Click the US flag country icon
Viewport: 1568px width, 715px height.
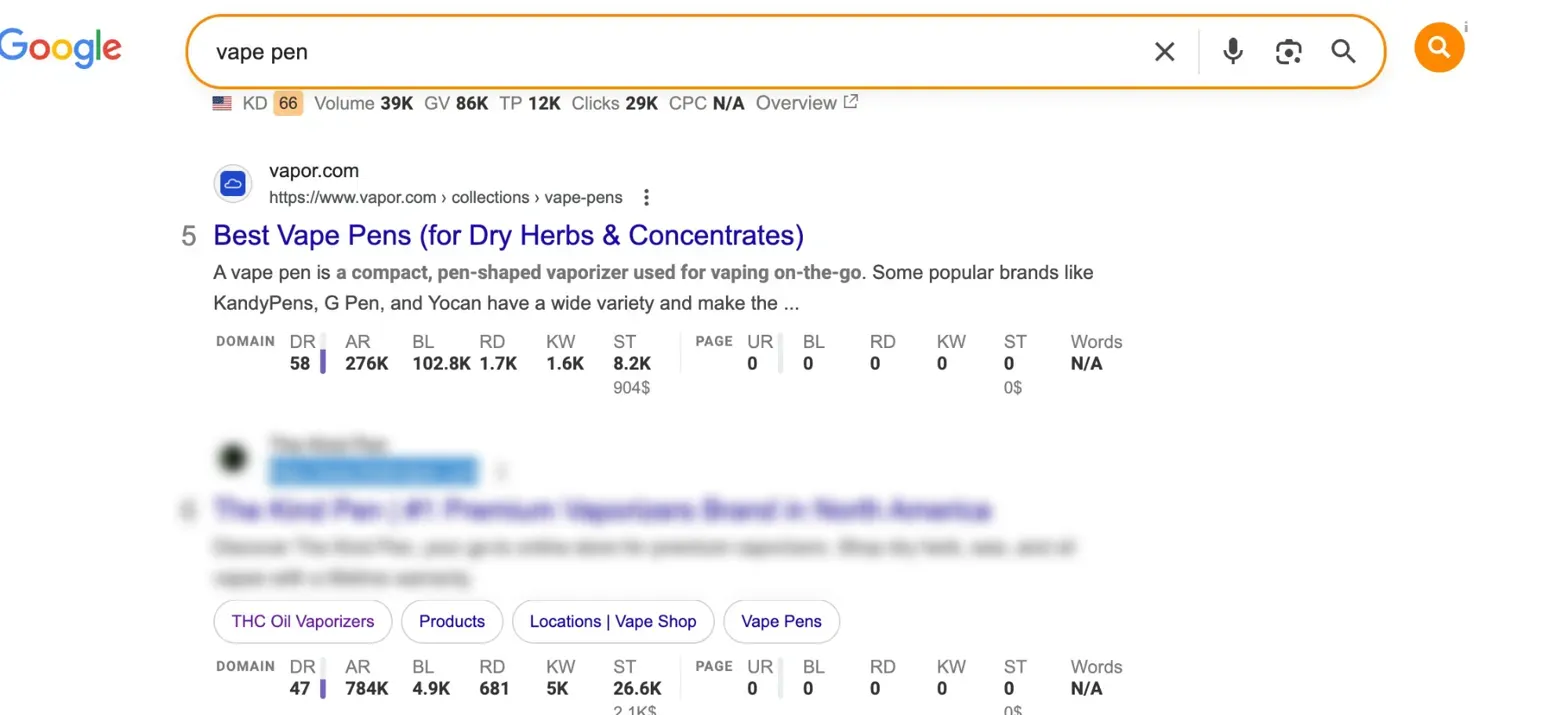[222, 103]
